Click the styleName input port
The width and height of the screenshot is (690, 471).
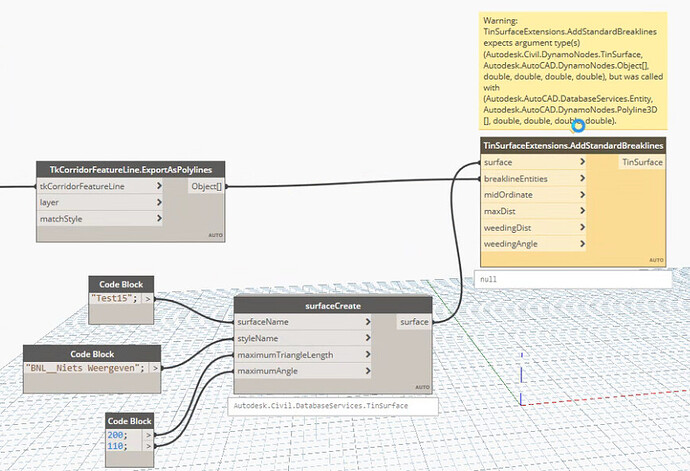coord(303,339)
